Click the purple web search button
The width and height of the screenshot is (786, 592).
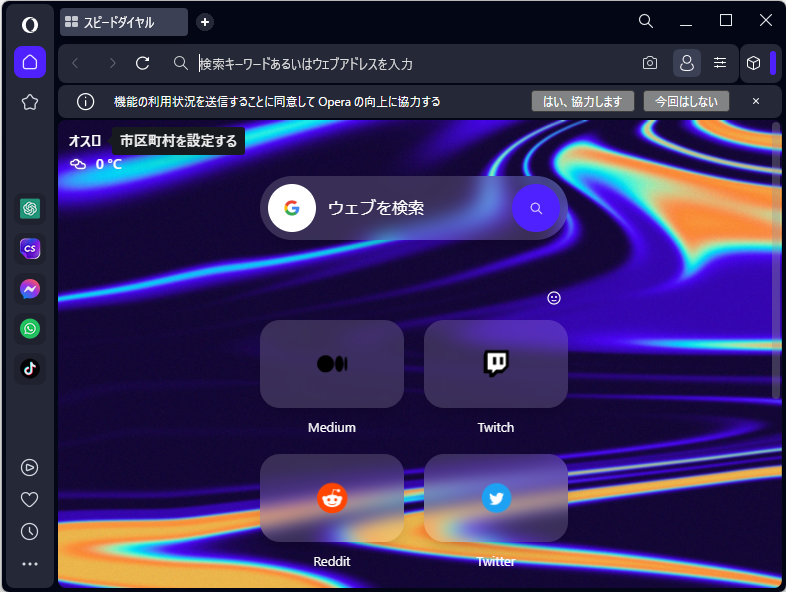pyautogui.click(x=536, y=208)
